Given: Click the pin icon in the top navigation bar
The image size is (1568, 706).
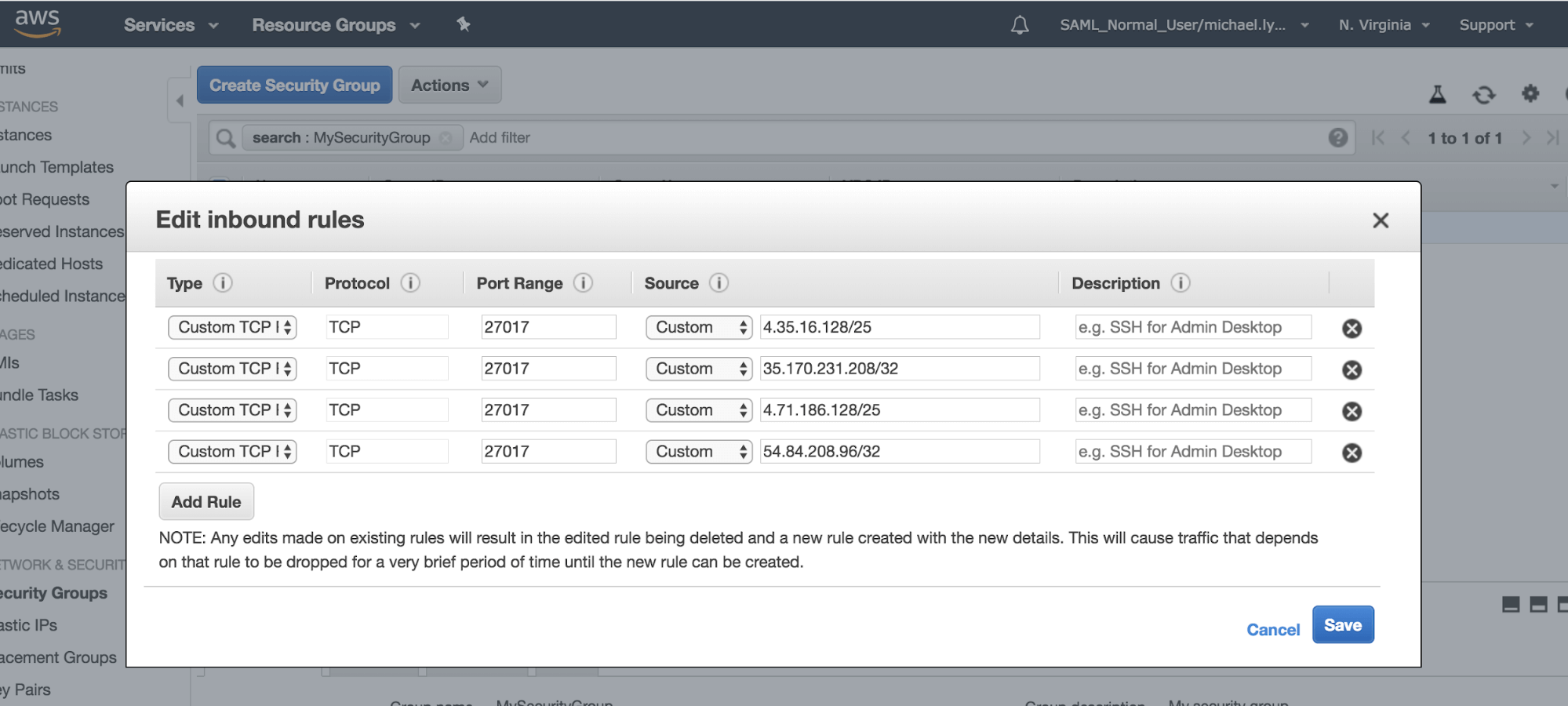Looking at the screenshot, I should point(464,24).
